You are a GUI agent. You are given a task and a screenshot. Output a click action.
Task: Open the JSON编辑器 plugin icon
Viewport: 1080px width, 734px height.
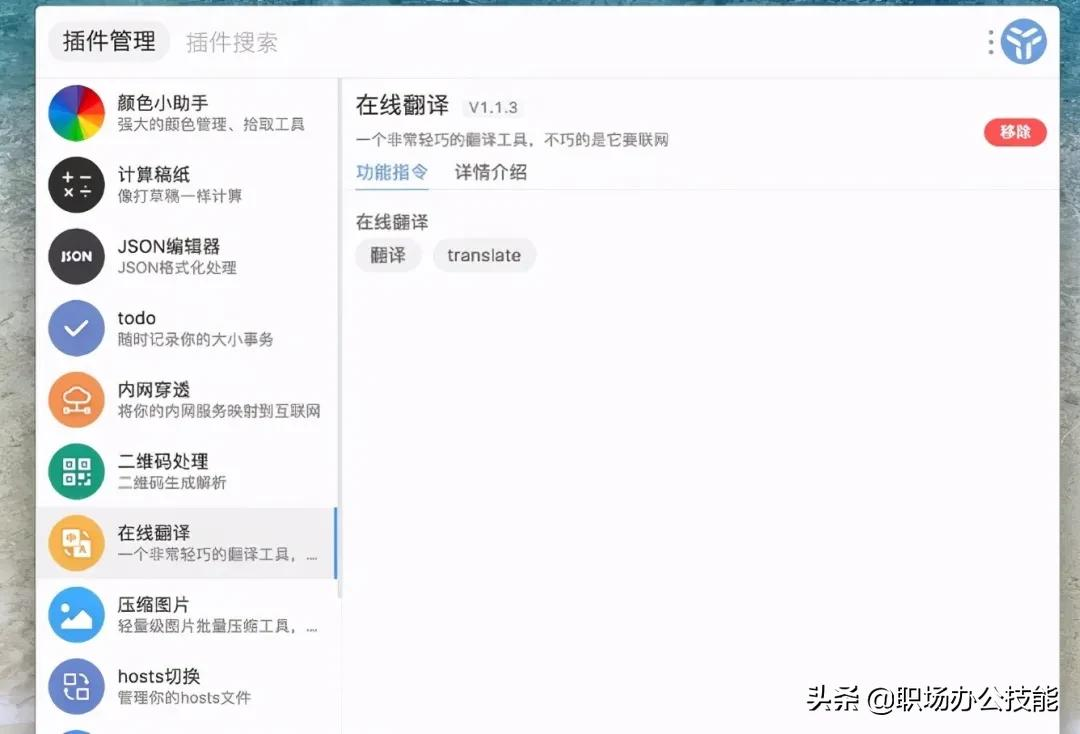pos(76,256)
